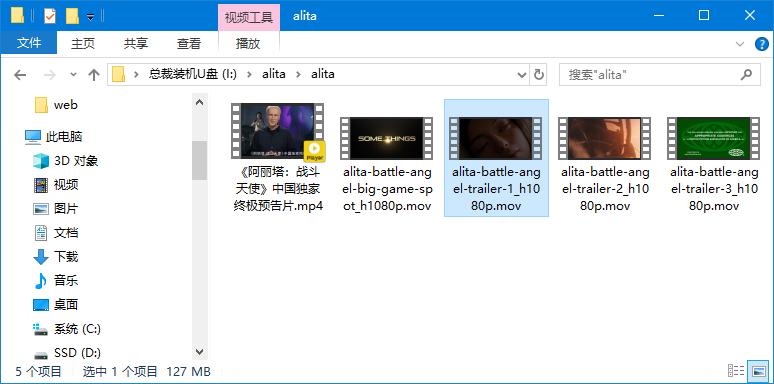Refresh the folder view
This screenshot has width=774, height=384.
pyautogui.click(x=539, y=75)
